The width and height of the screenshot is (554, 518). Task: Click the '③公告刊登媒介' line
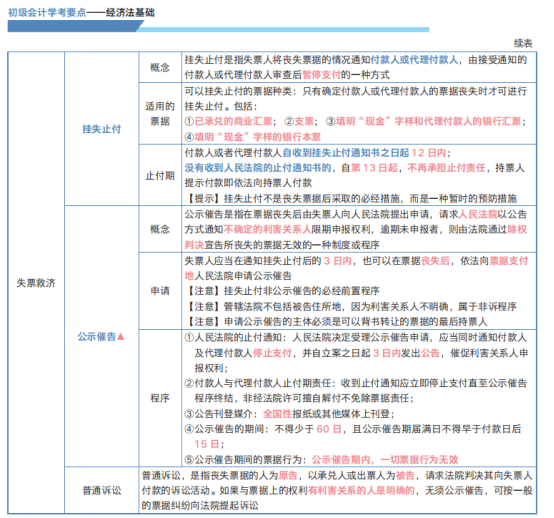pyautogui.click(x=289, y=414)
